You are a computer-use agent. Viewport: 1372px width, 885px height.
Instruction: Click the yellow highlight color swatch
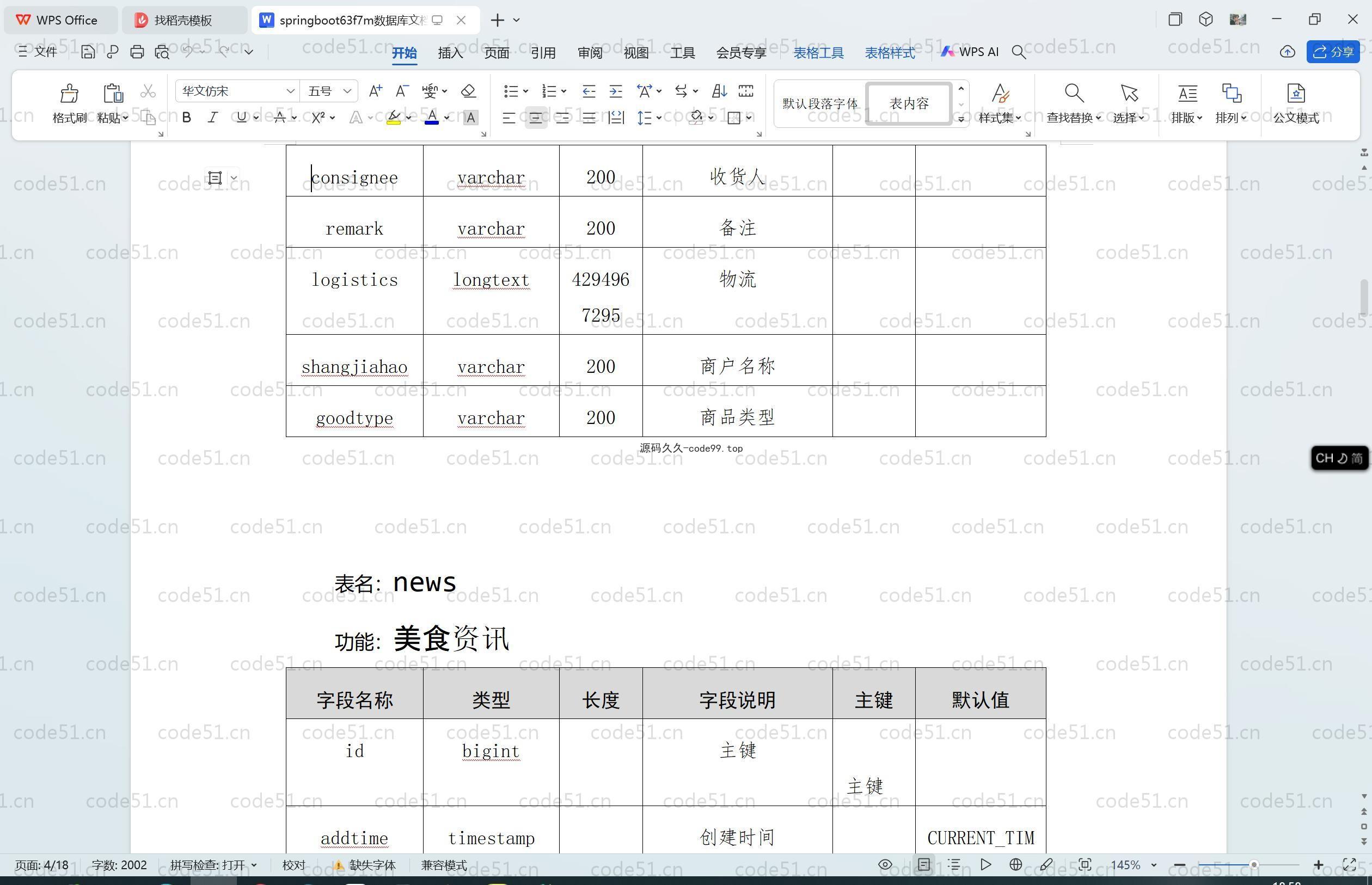[394, 118]
